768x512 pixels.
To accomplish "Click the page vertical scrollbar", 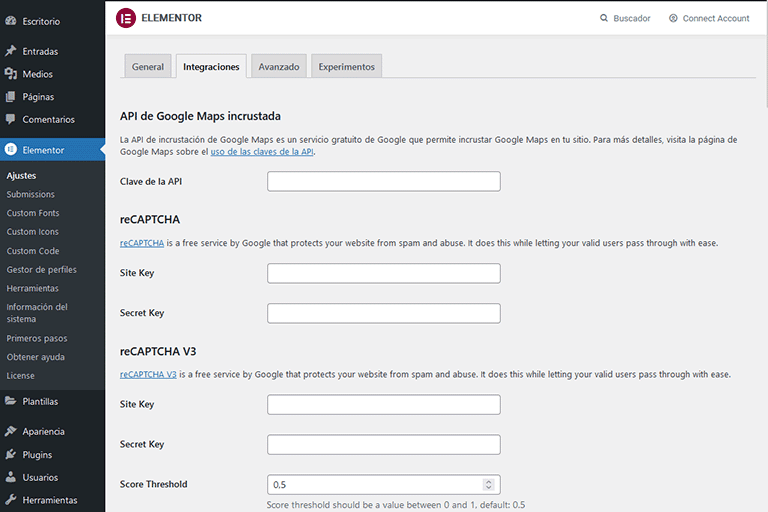I will click(x=765, y=54).
